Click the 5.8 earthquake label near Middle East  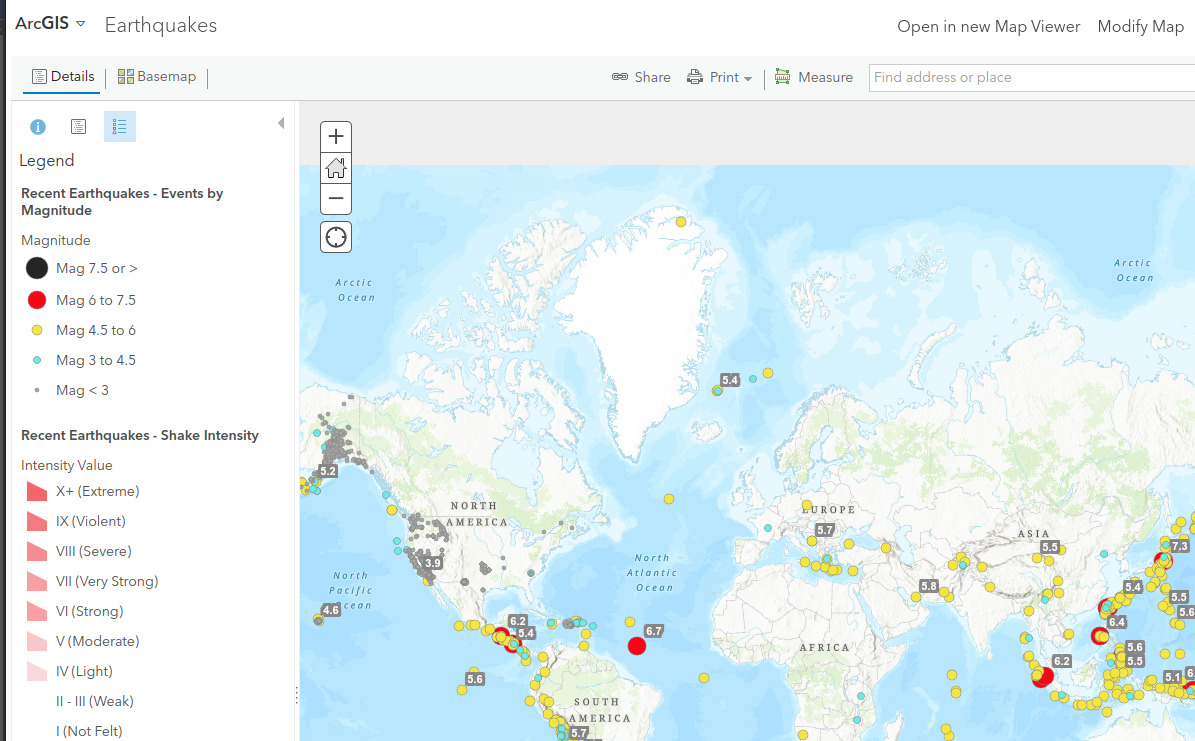pyautogui.click(x=928, y=586)
